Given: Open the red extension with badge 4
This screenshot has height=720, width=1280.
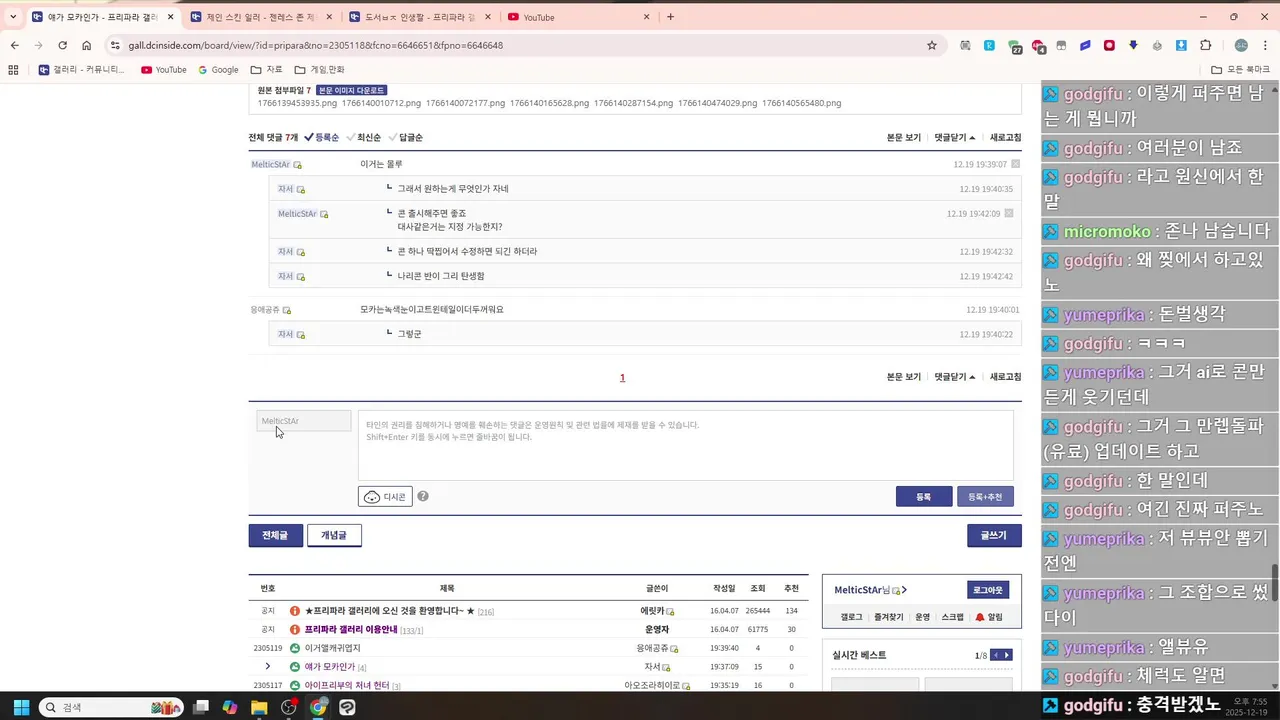Looking at the screenshot, I should [1038, 46].
